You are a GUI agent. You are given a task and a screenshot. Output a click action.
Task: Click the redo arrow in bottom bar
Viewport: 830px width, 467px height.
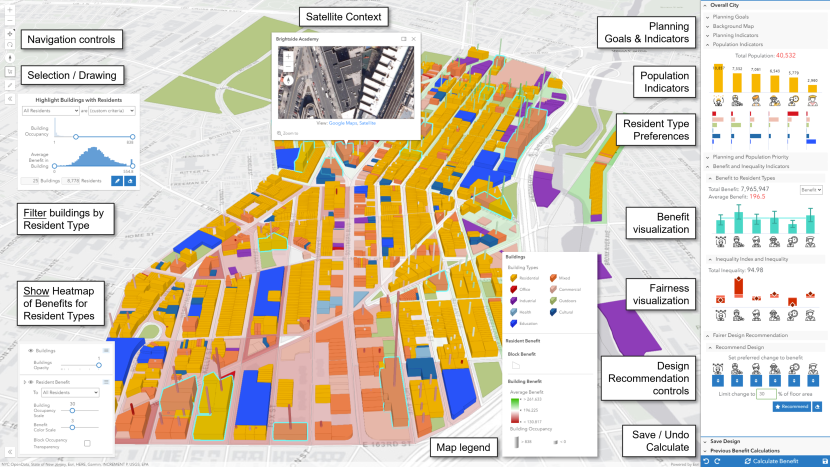click(x=717, y=462)
